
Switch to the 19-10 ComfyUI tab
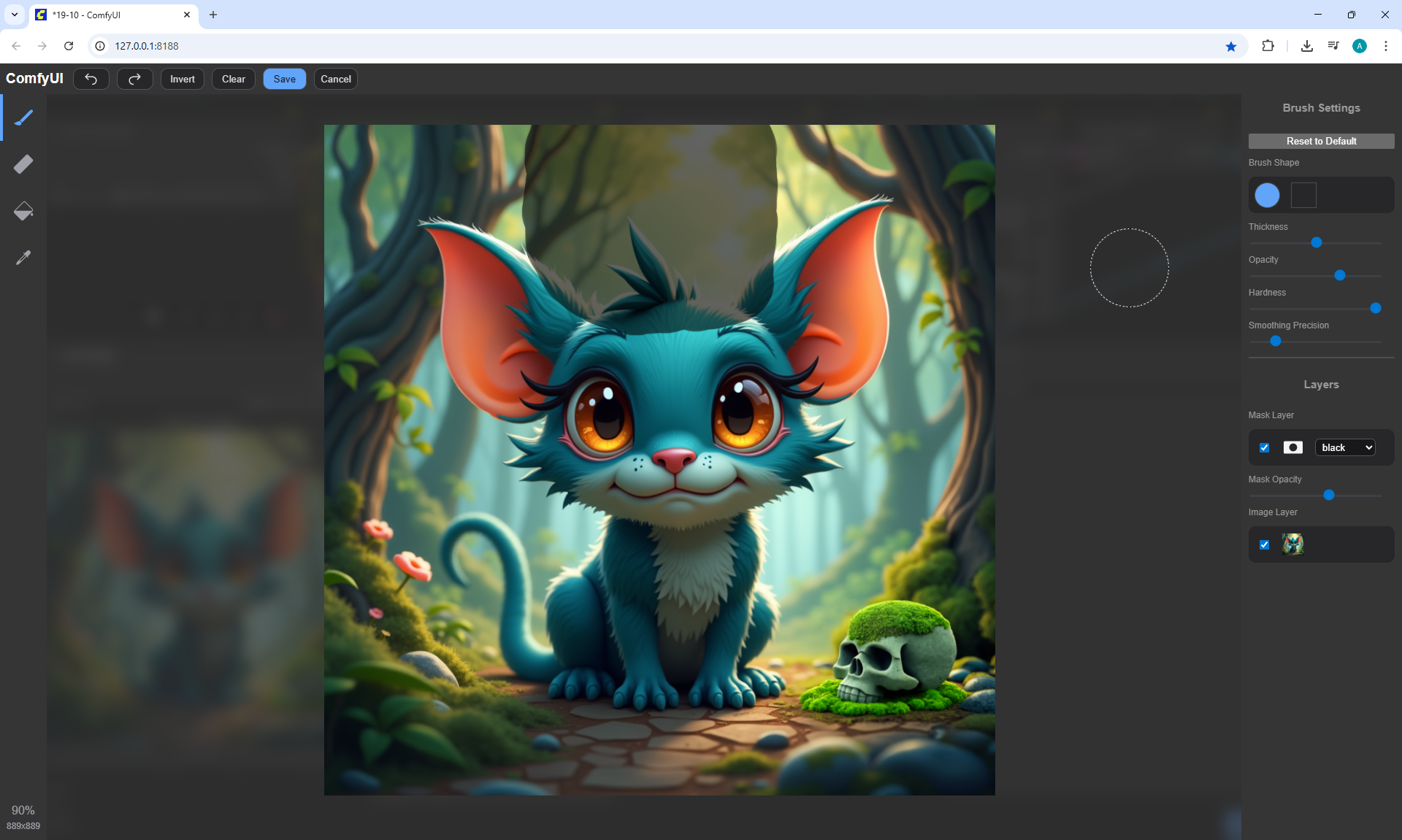coord(110,15)
